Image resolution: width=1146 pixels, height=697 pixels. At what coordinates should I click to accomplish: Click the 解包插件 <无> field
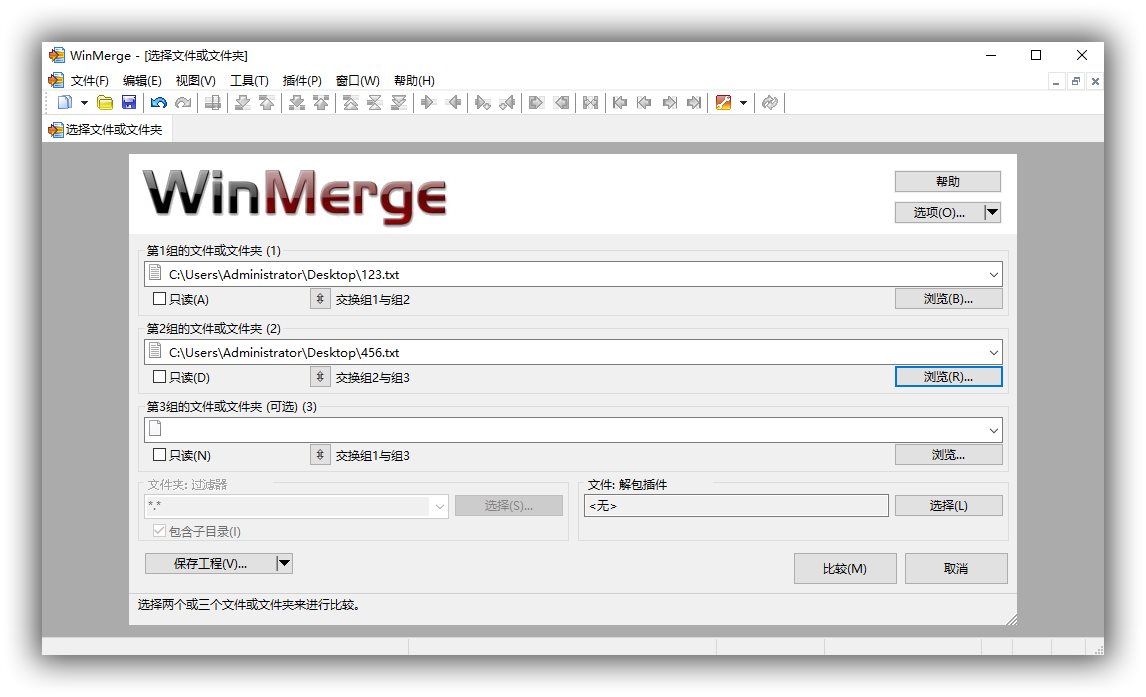click(736, 506)
